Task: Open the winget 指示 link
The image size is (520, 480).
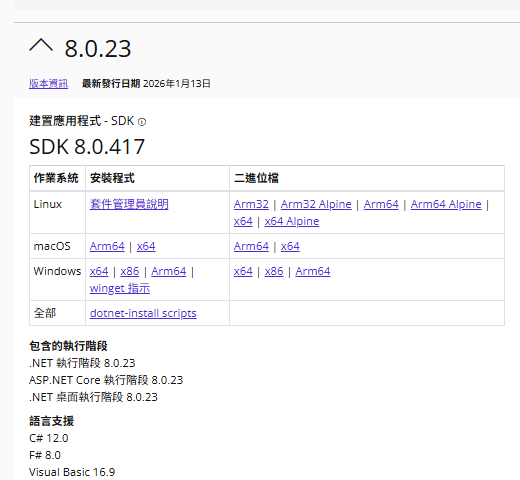Action: (120, 288)
